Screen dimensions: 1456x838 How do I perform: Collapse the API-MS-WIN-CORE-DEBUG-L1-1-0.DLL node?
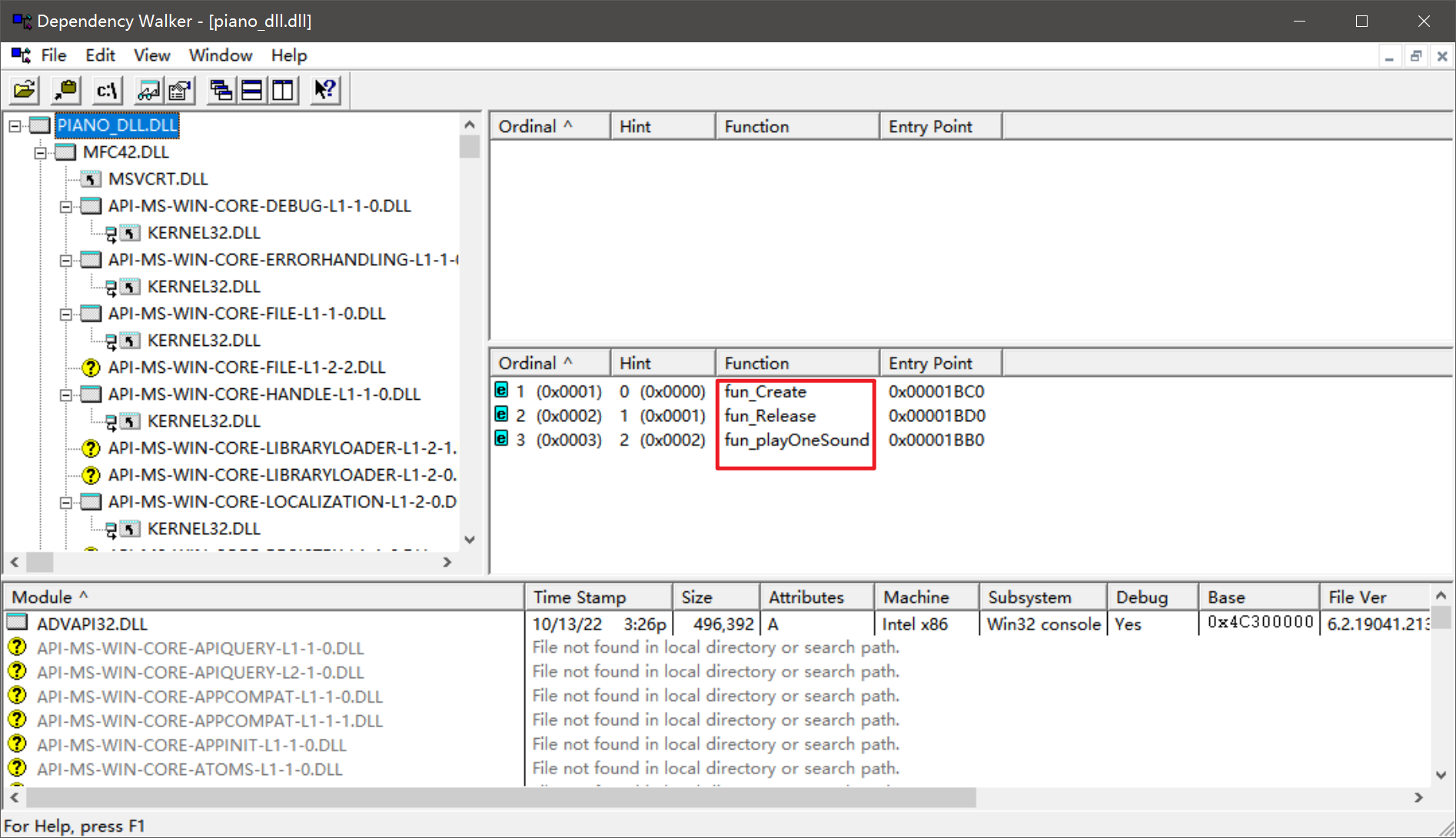click(x=66, y=206)
